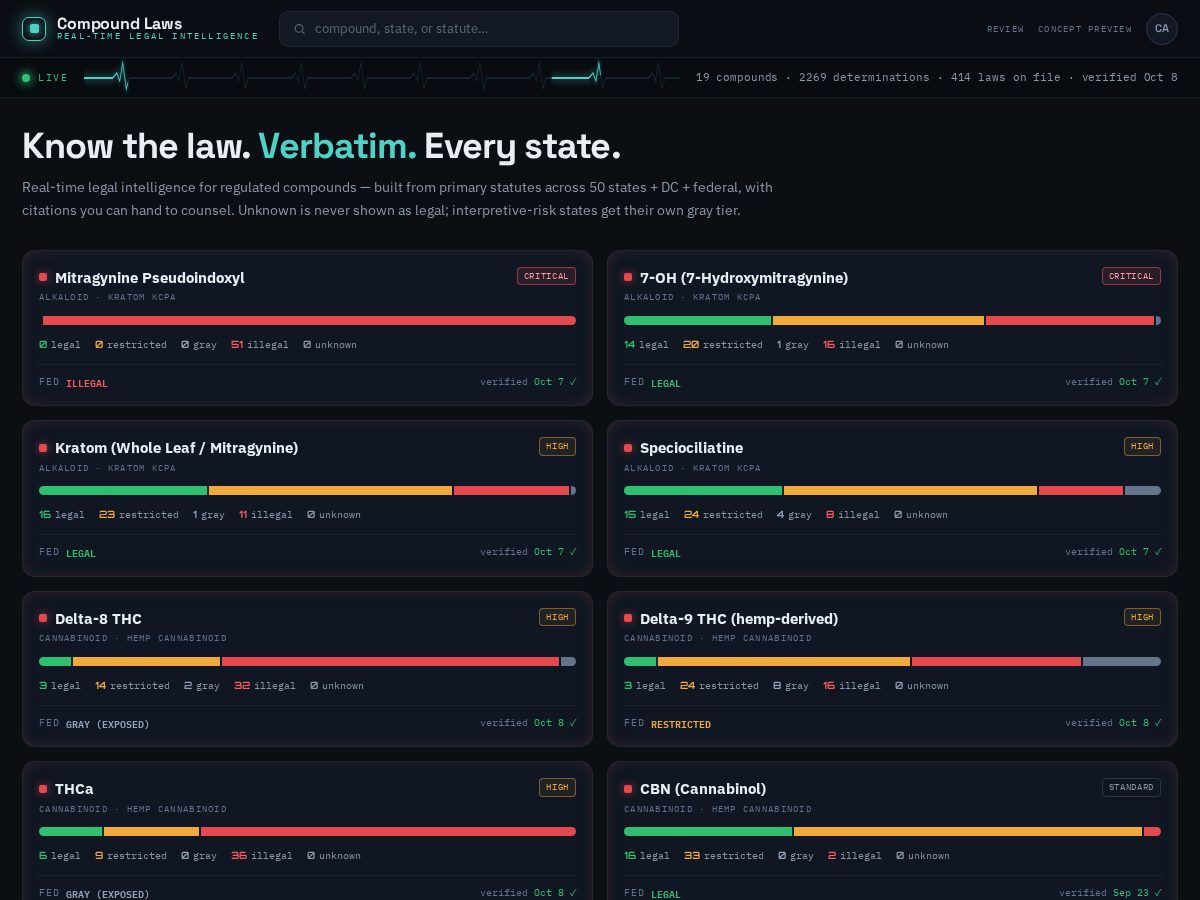This screenshot has height=900, width=1200.
Task: Click the Delta-8 THC status distribution bar
Action: tap(307, 662)
